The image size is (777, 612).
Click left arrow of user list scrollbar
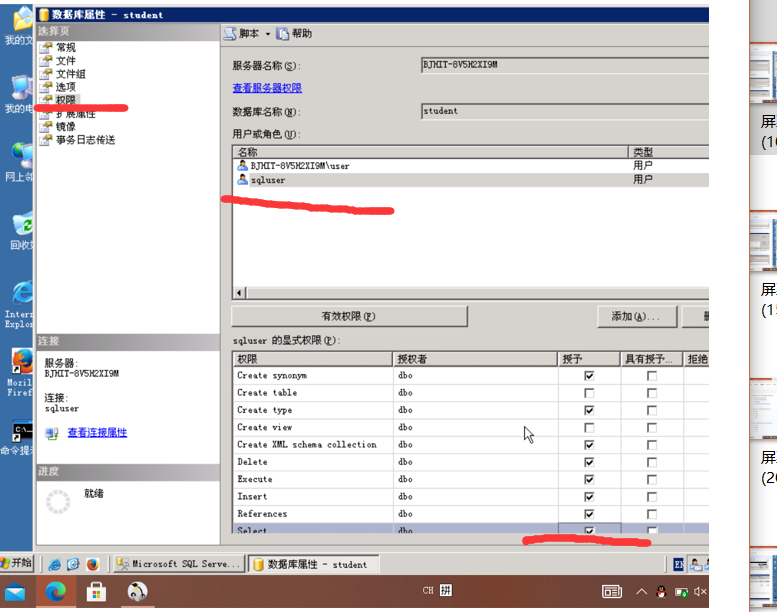pyautogui.click(x=240, y=293)
